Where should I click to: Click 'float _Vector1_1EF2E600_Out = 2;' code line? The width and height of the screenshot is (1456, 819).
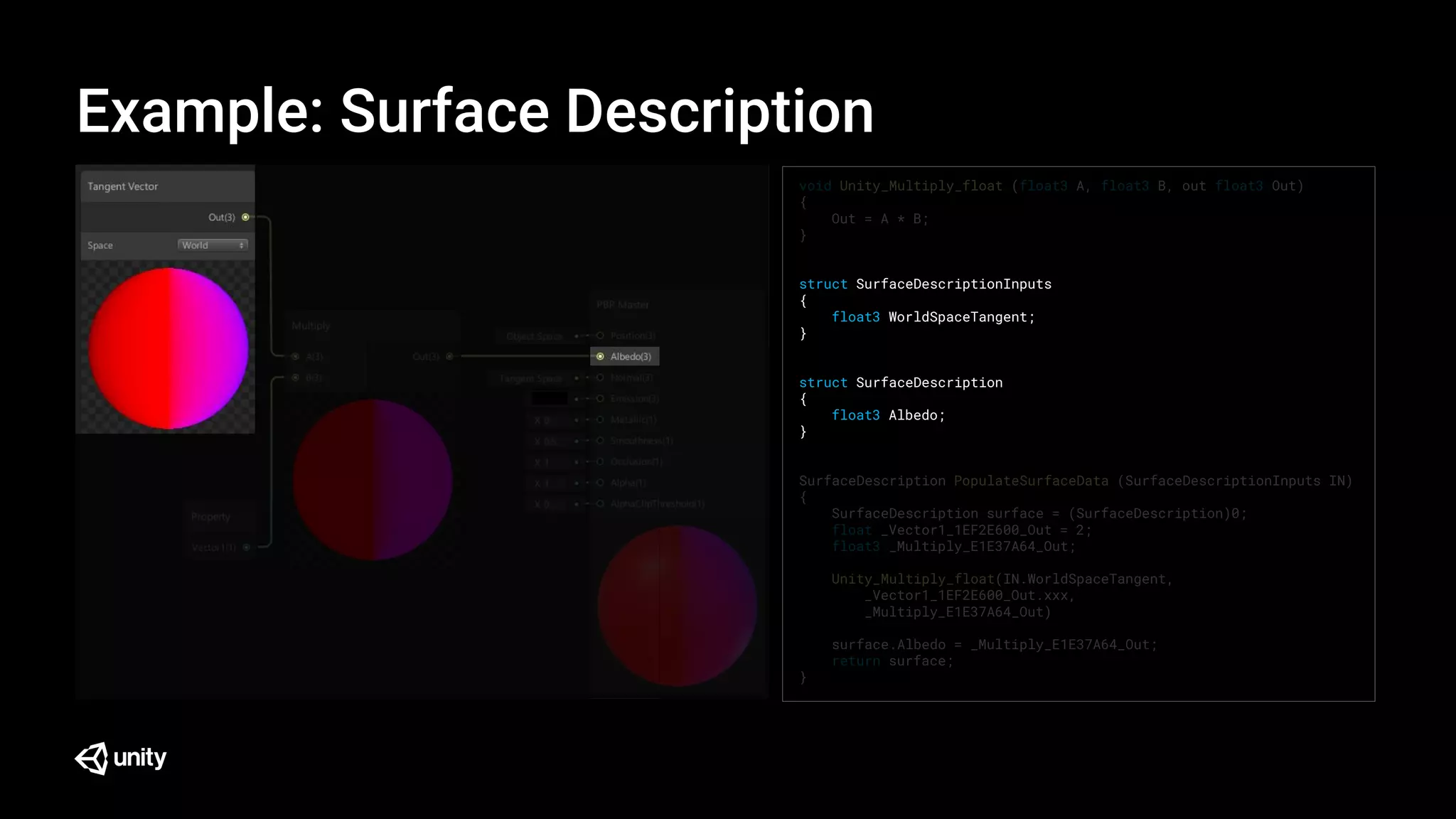click(x=961, y=530)
